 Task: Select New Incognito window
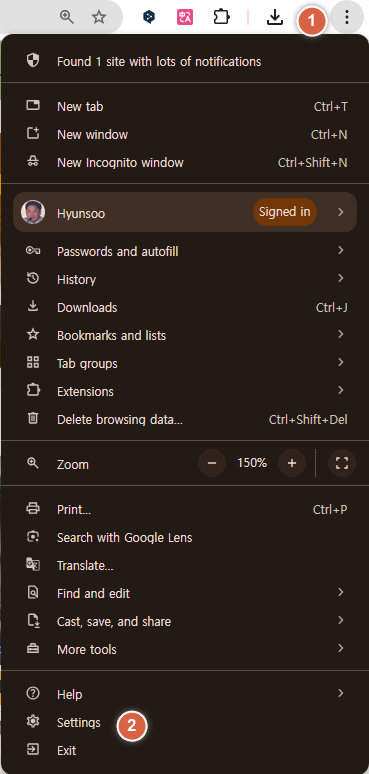click(184, 162)
